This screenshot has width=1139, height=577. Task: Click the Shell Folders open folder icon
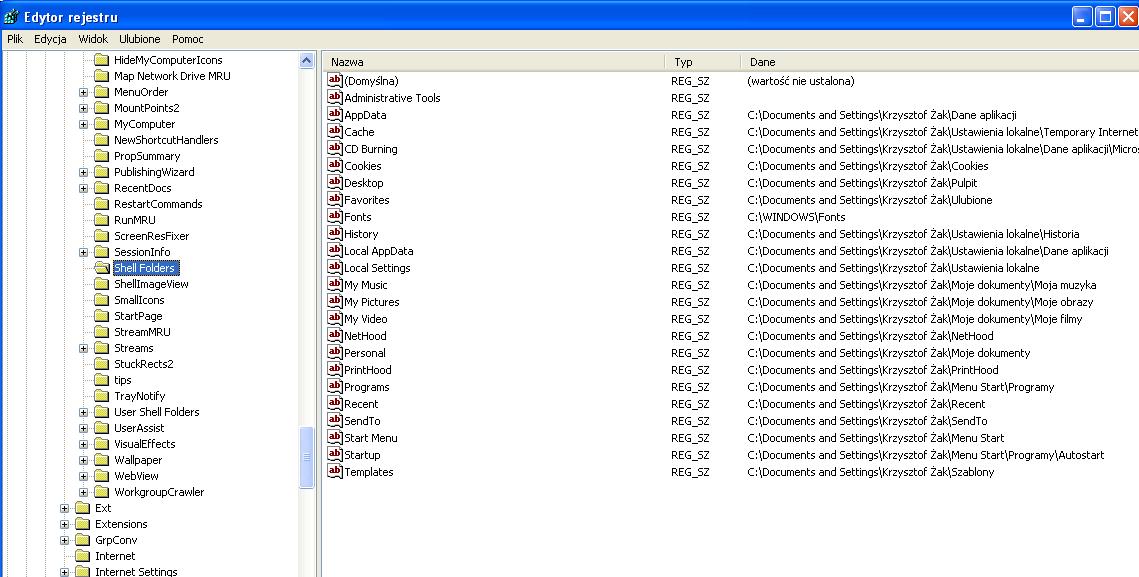coord(102,268)
